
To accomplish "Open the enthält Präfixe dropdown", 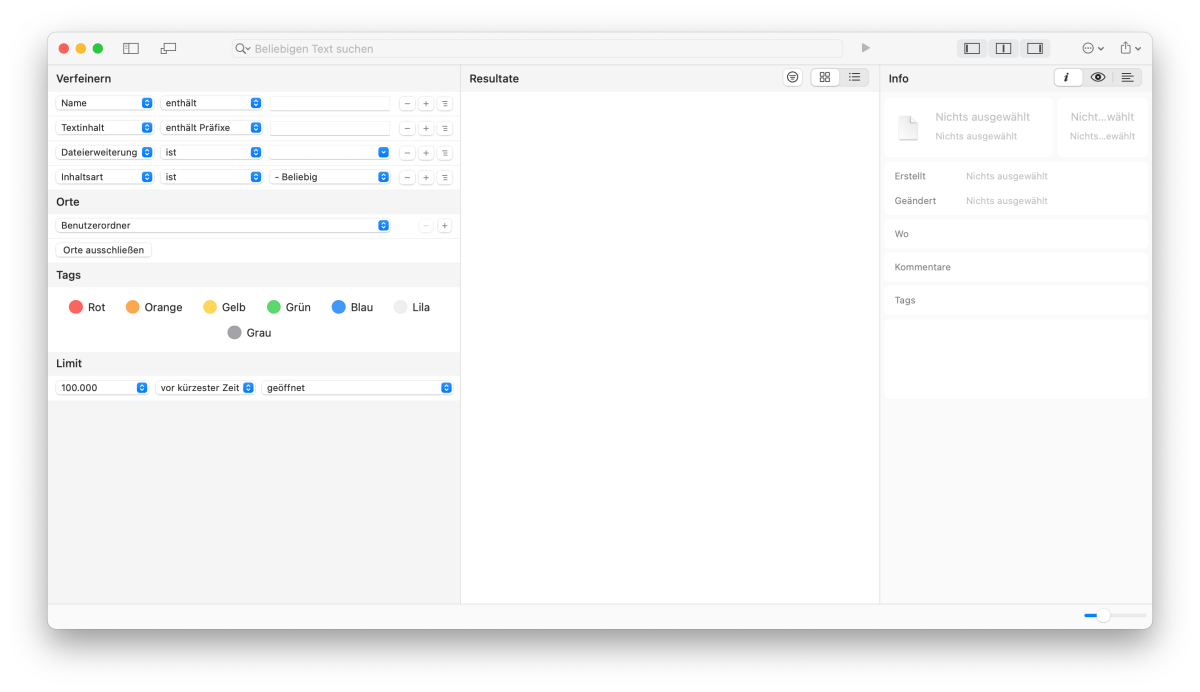I will (x=211, y=128).
